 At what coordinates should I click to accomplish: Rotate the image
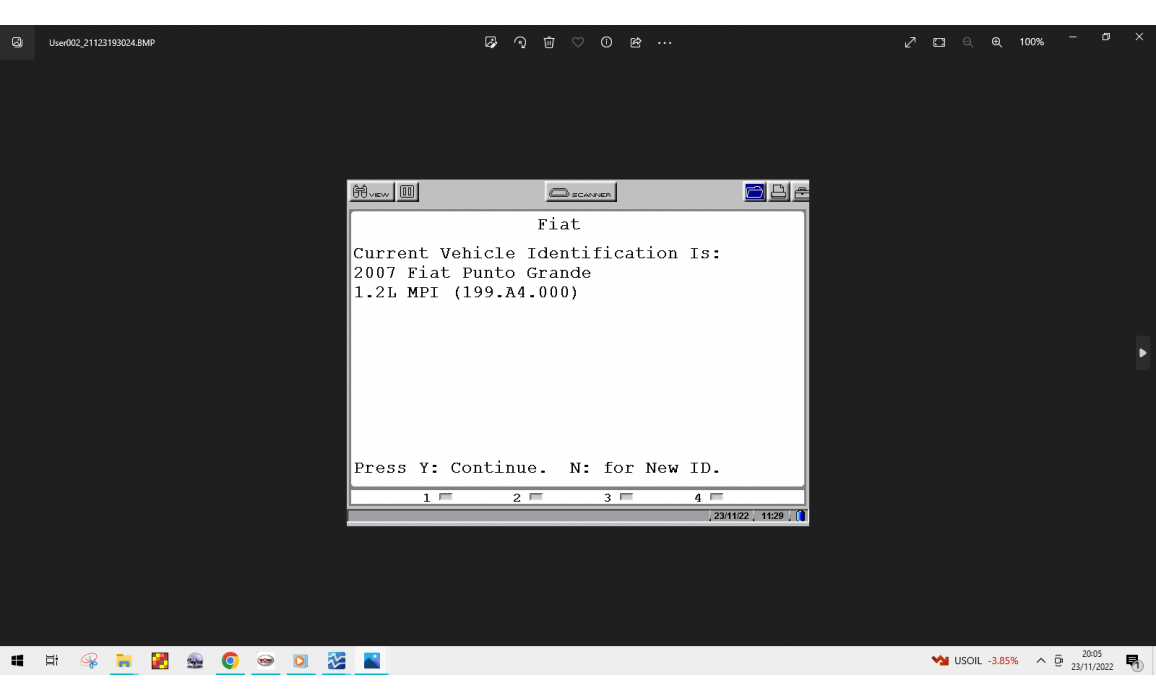tap(520, 42)
